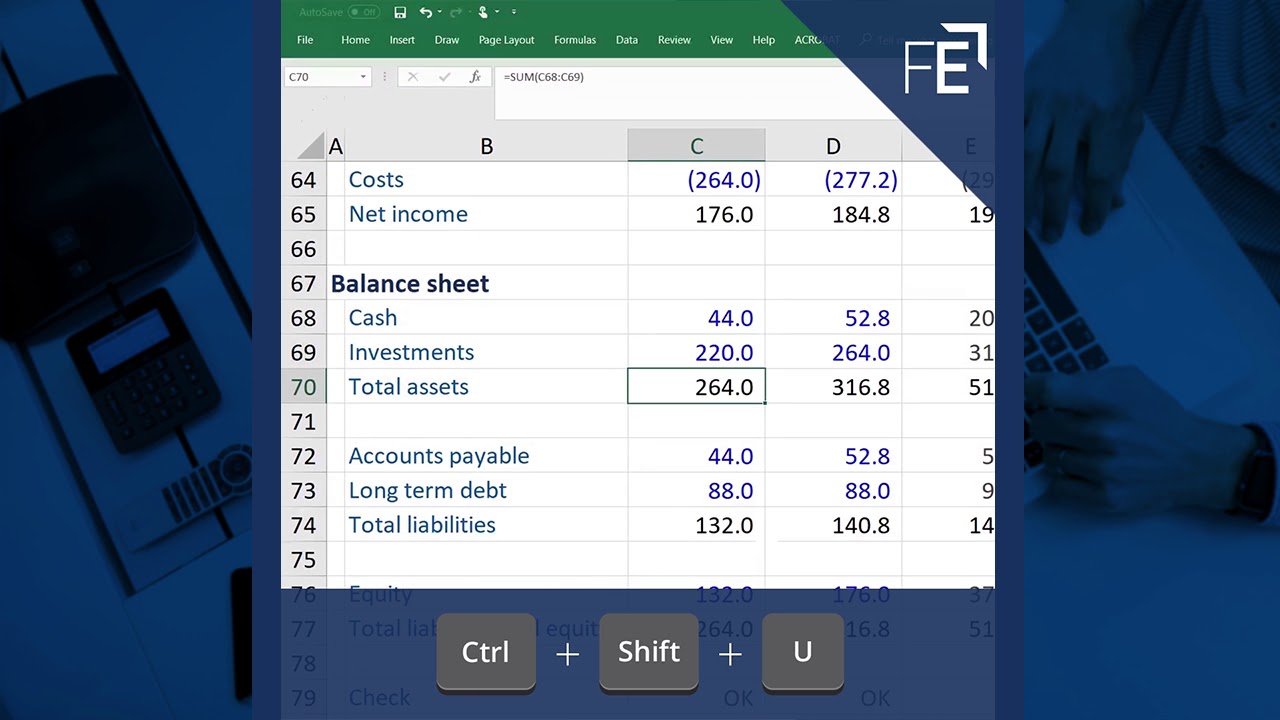Open the Undo history dropdown arrow
The image size is (1280, 720).
coord(439,12)
